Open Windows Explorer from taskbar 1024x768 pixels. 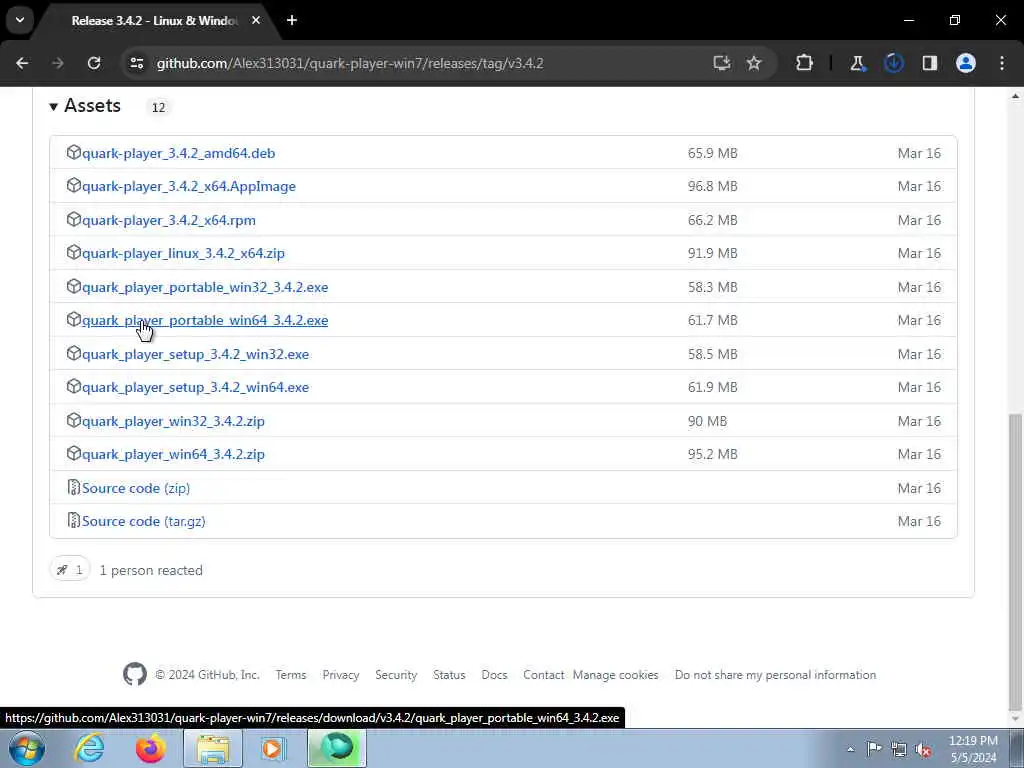coord(213,748)
